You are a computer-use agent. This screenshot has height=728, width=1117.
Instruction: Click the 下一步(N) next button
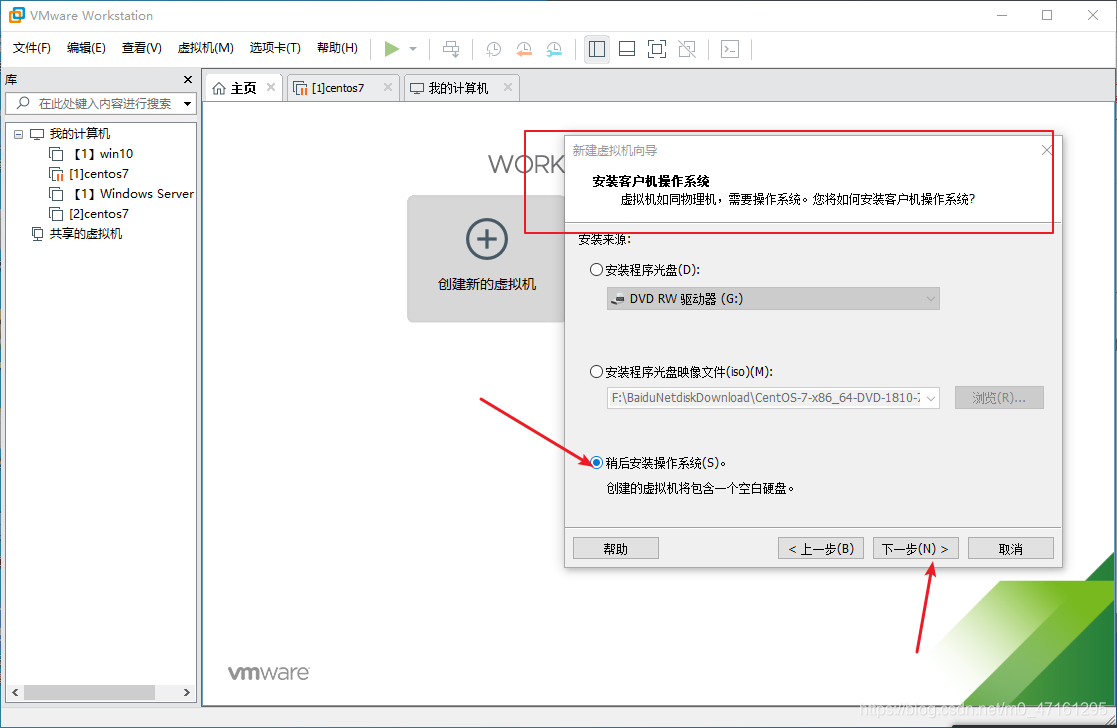[915, 548]
